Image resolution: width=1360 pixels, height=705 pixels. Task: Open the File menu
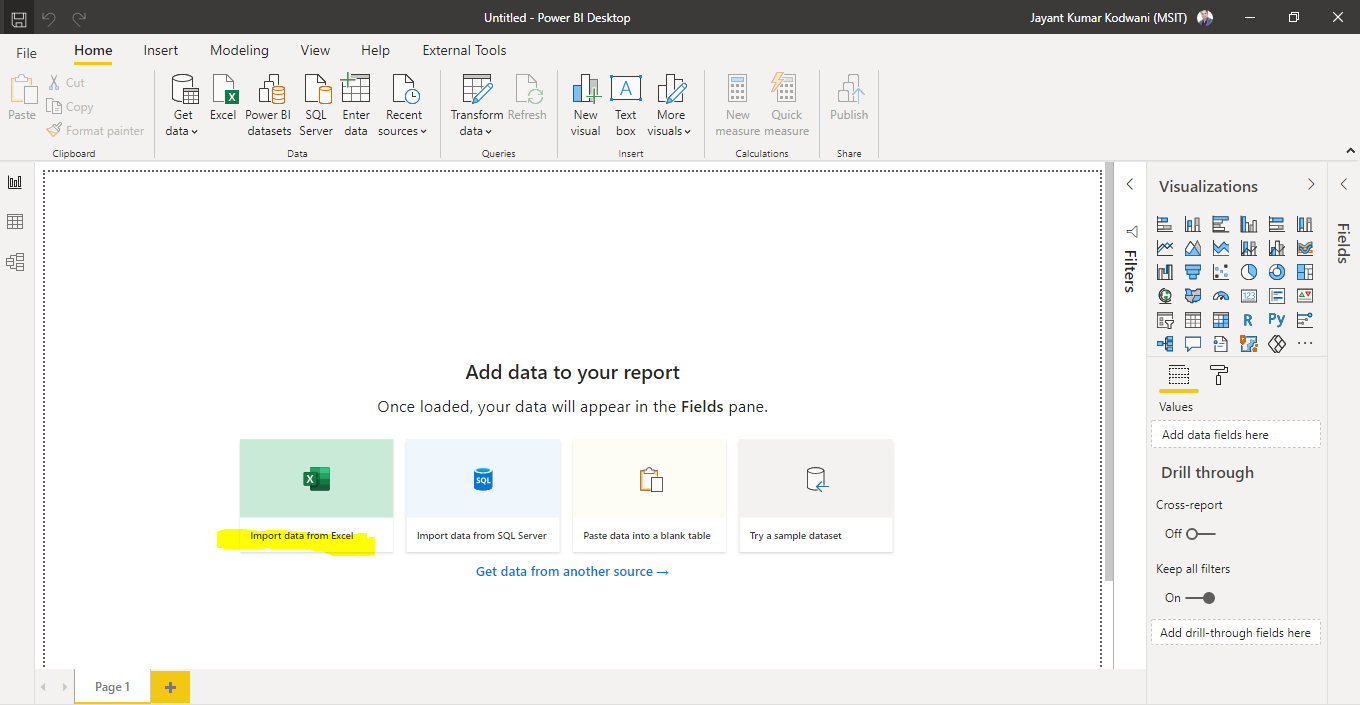tap(26, 53)
